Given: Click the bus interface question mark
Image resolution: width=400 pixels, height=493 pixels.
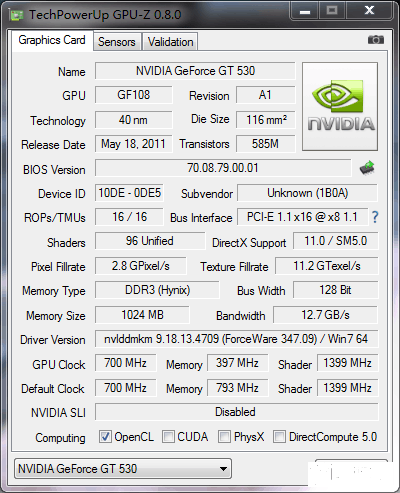Looking at the screenshot, I should tap(375, 217).
